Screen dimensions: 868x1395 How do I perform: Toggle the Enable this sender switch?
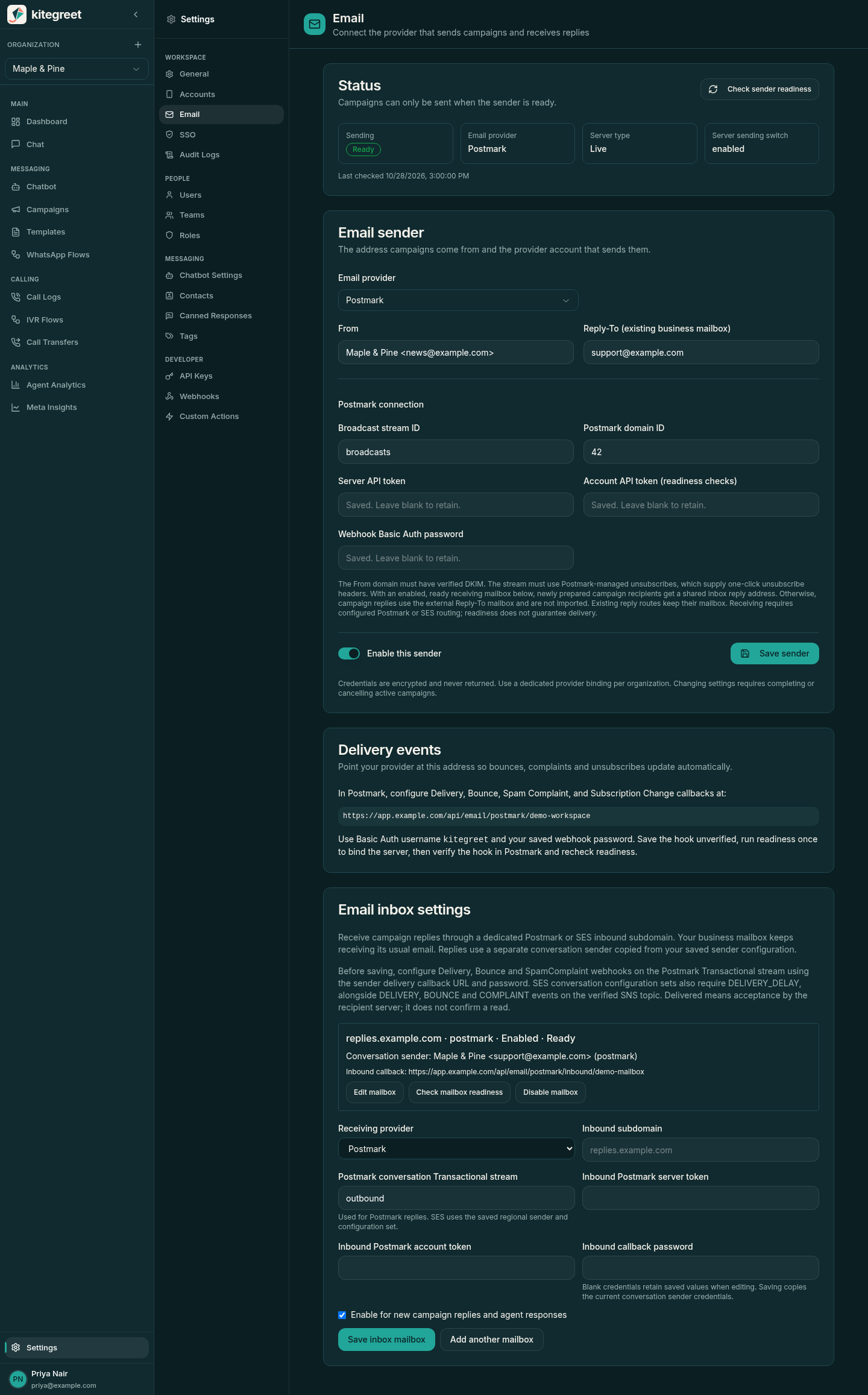(349, 653)
